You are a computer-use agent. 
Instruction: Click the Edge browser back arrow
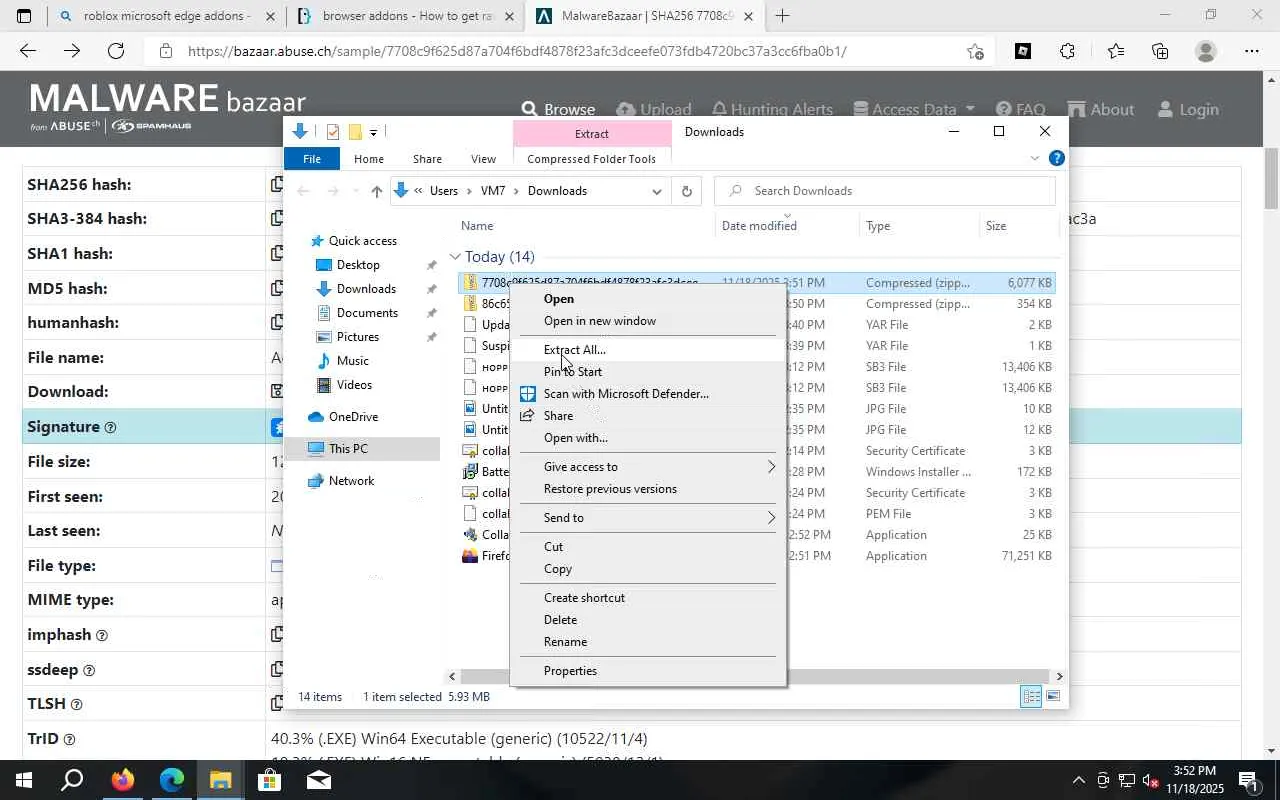[x=28, y=51]
